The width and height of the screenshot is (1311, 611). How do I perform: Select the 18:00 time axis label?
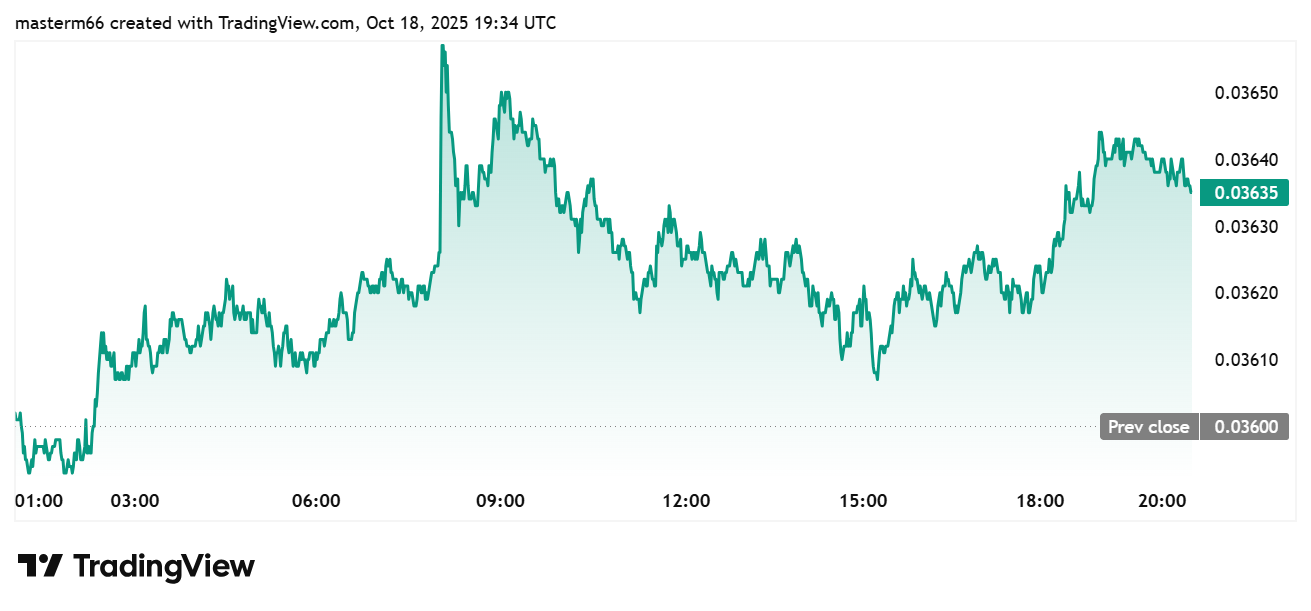tap(1040, 500)
